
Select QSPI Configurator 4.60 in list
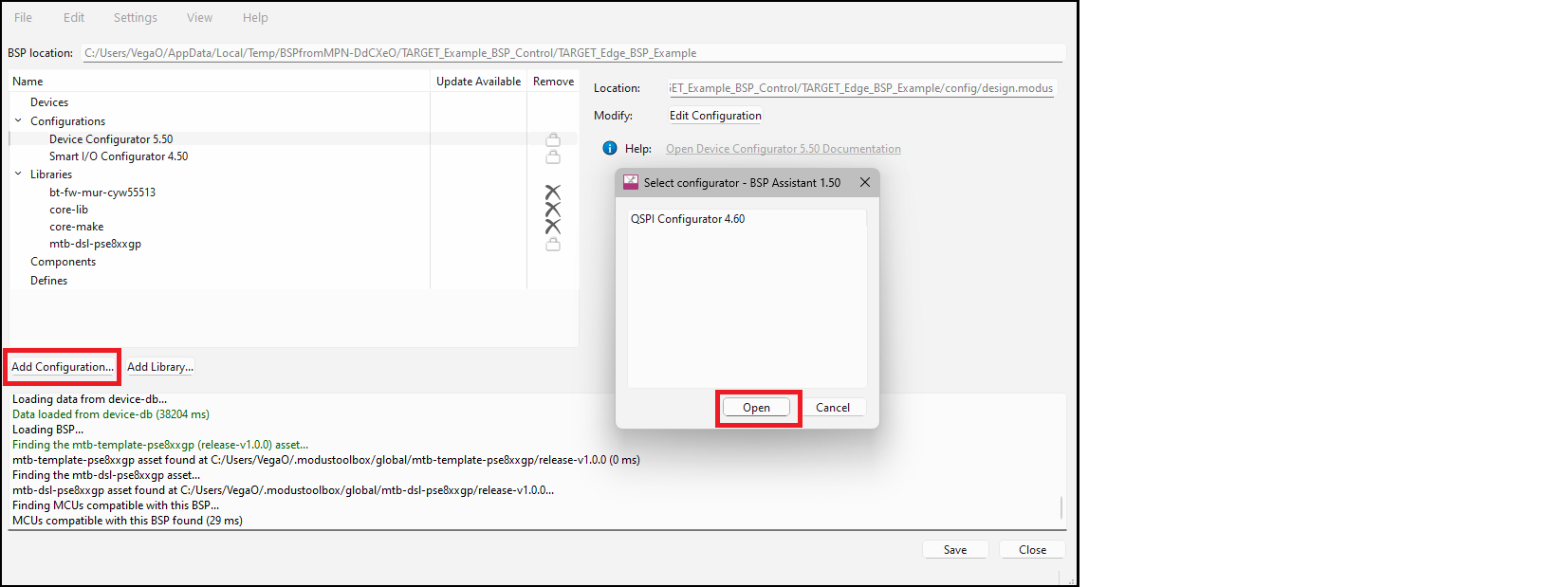tap(688, 219)
